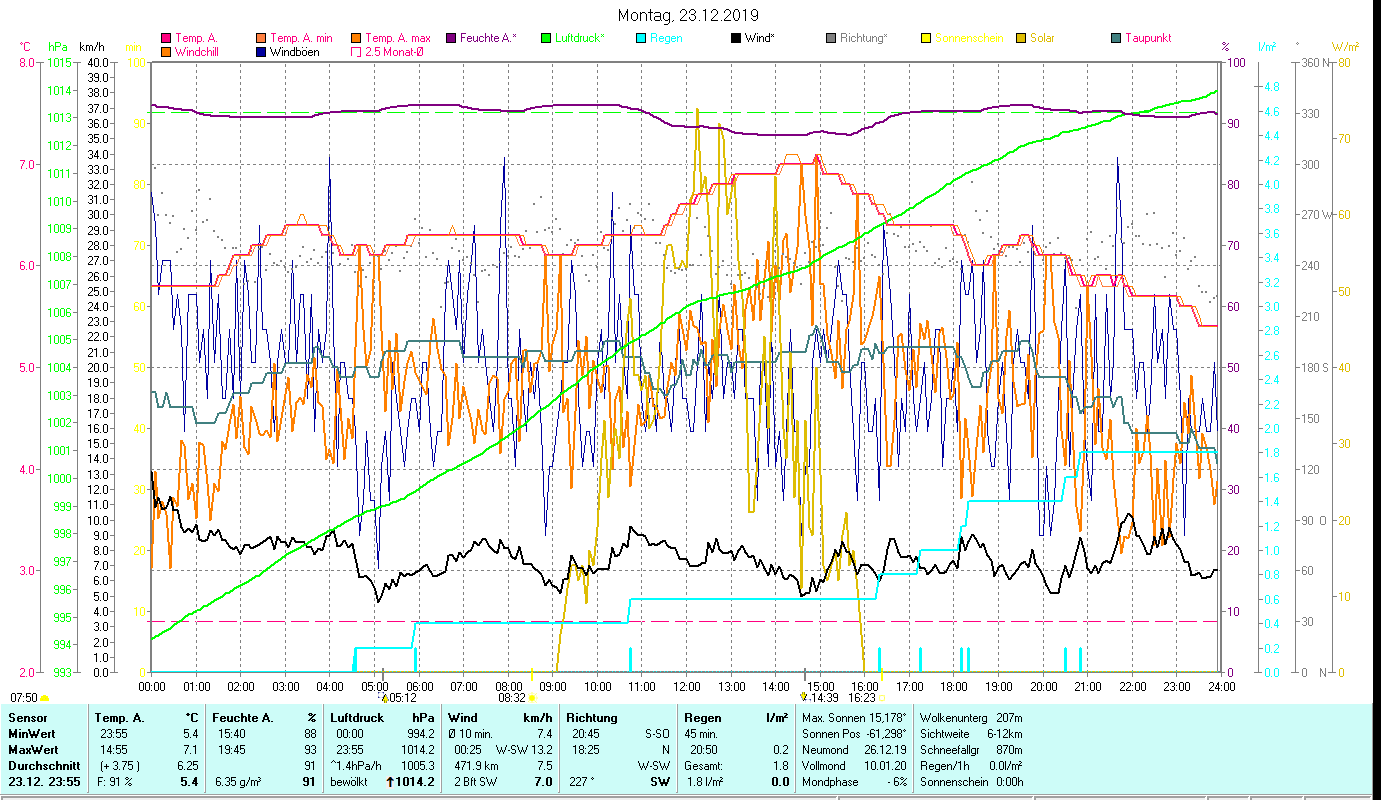Image resolution: width=1381 pixels, height=800 pixels.
Task: Click the green Luftdruck legend square
Action: [547, 39]
